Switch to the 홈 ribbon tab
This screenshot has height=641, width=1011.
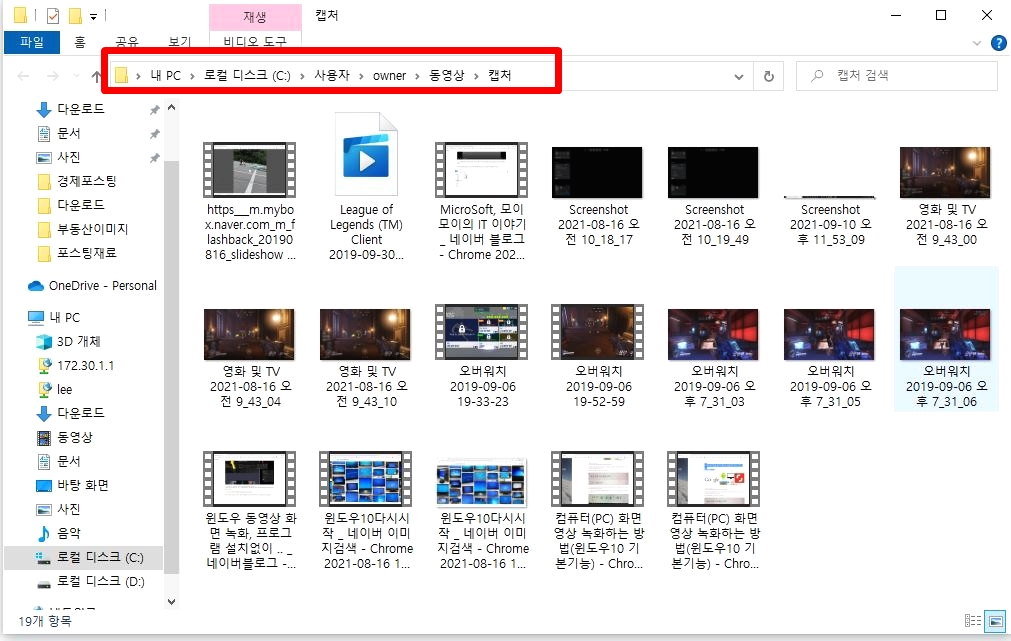click(x=79, y=42)
